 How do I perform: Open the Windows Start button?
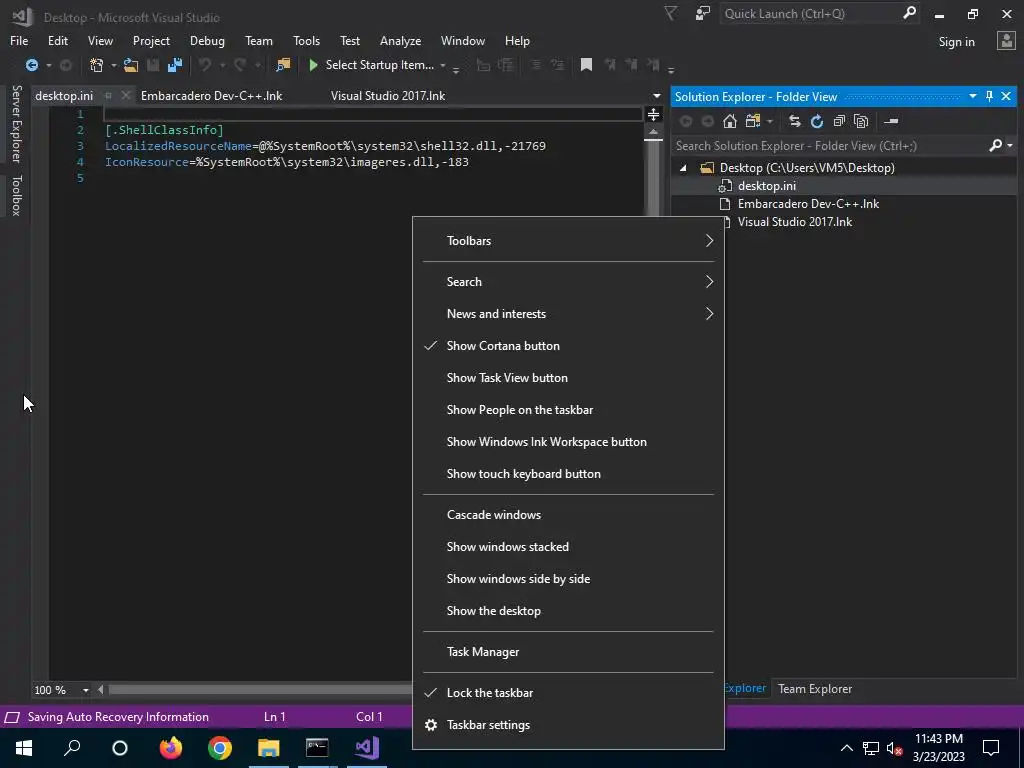pyautogui.click(x=24, y=748)
